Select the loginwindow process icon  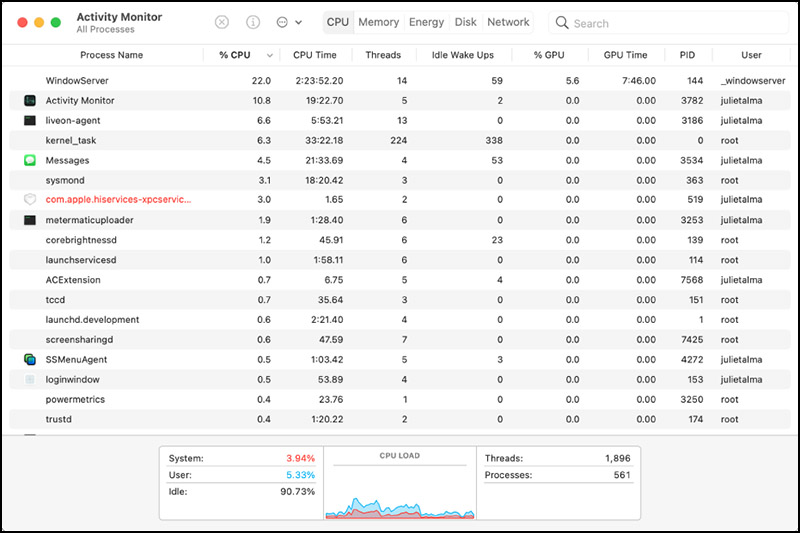(x=30, y=380)
